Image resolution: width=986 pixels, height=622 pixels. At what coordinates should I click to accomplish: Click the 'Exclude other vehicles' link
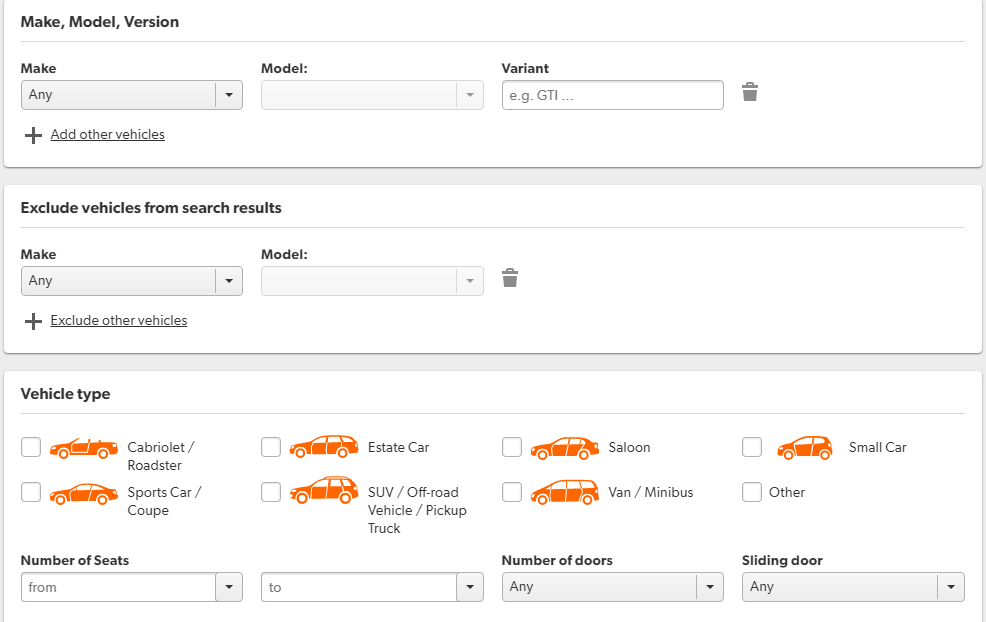pos(118,321)
